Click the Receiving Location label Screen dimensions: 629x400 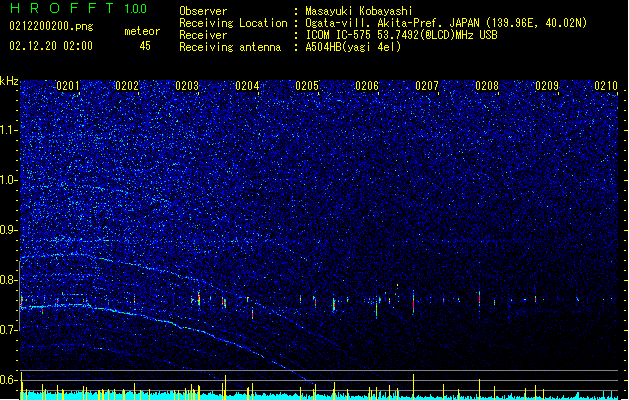pyautogui.click(x=233, y=23)
